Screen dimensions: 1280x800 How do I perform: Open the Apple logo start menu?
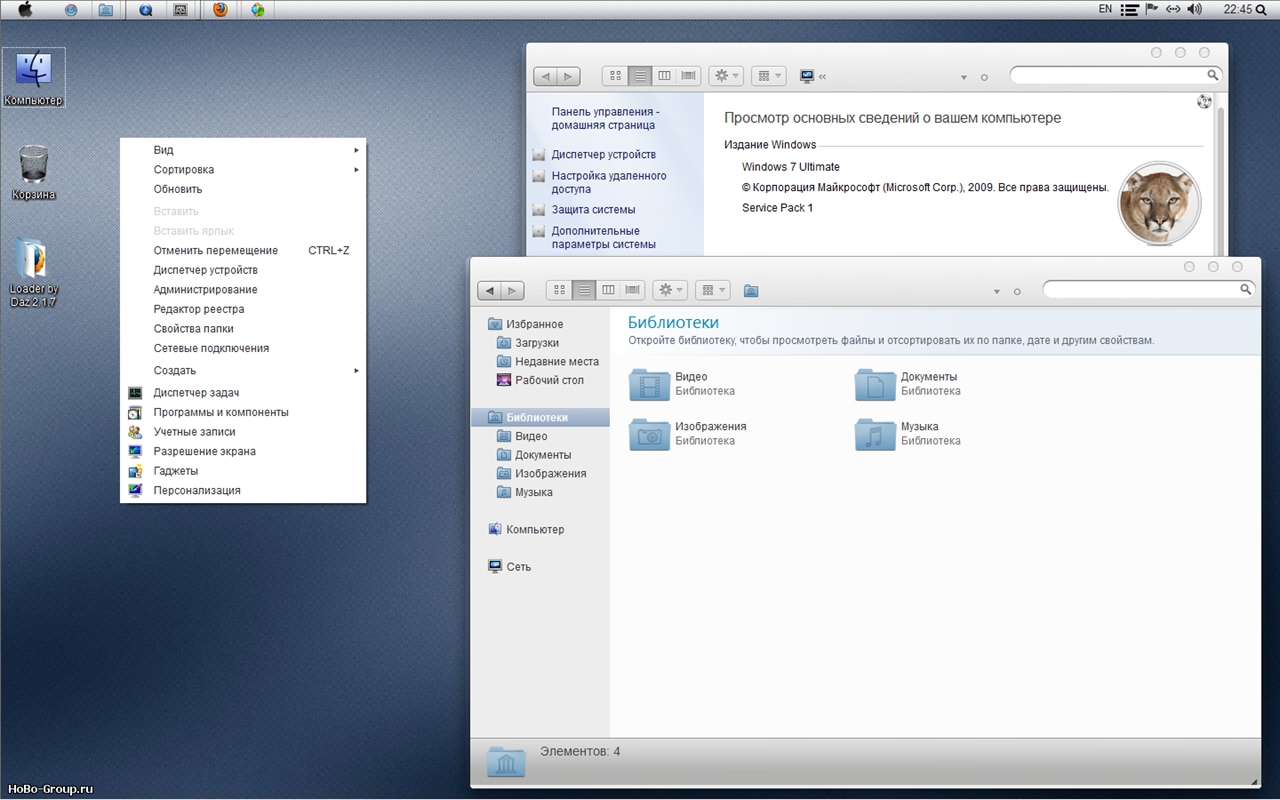24,10
